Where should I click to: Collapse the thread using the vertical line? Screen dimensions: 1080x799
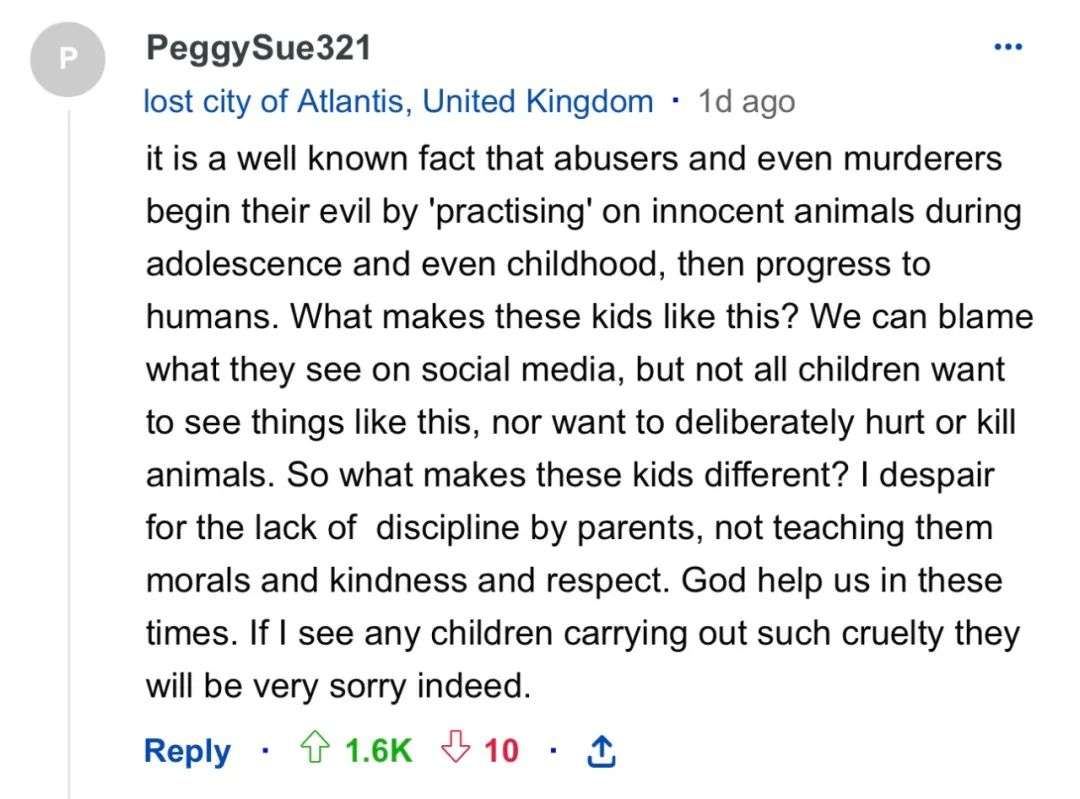click(68, 450)
